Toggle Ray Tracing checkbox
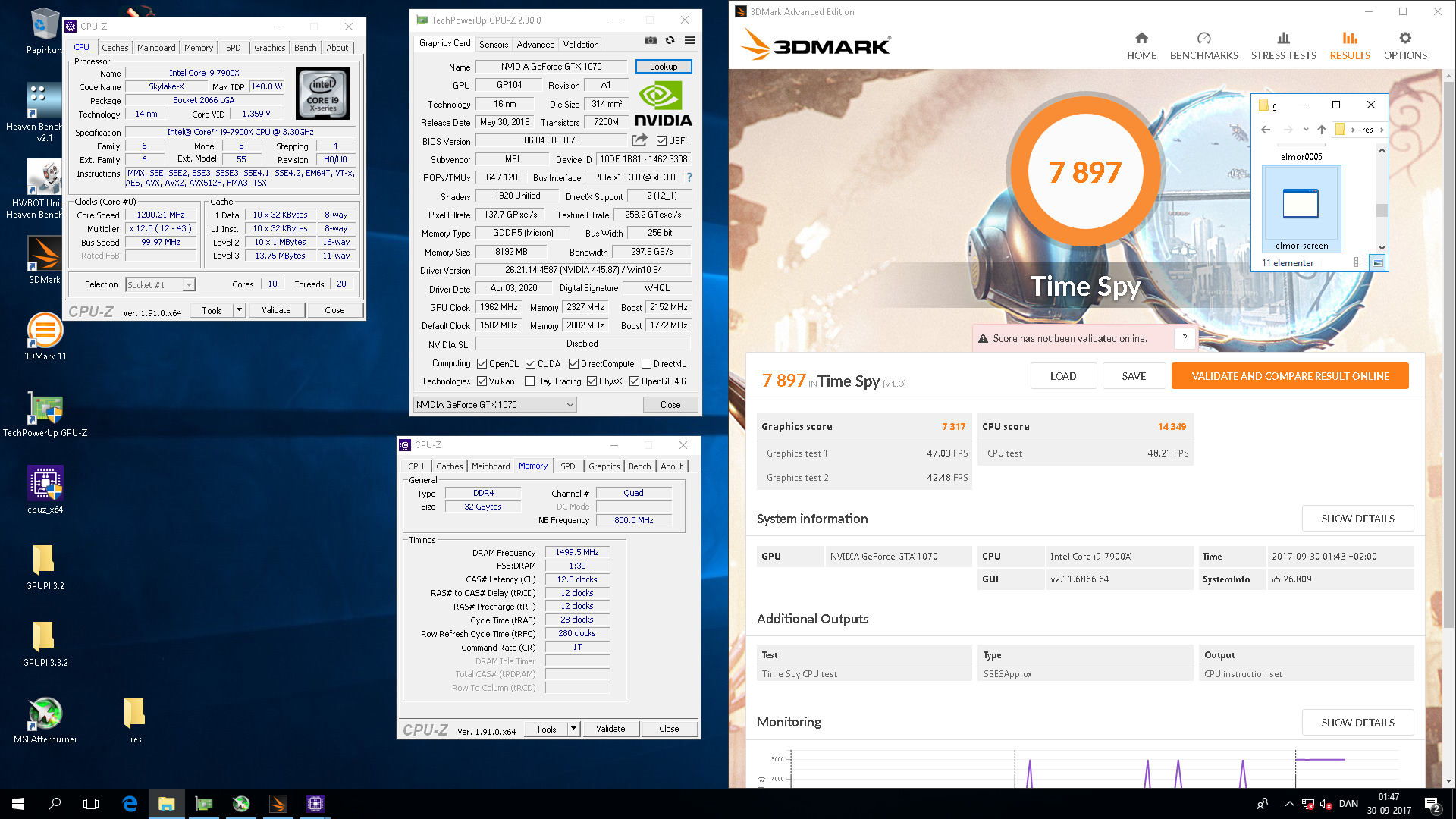 pos(529,381)
